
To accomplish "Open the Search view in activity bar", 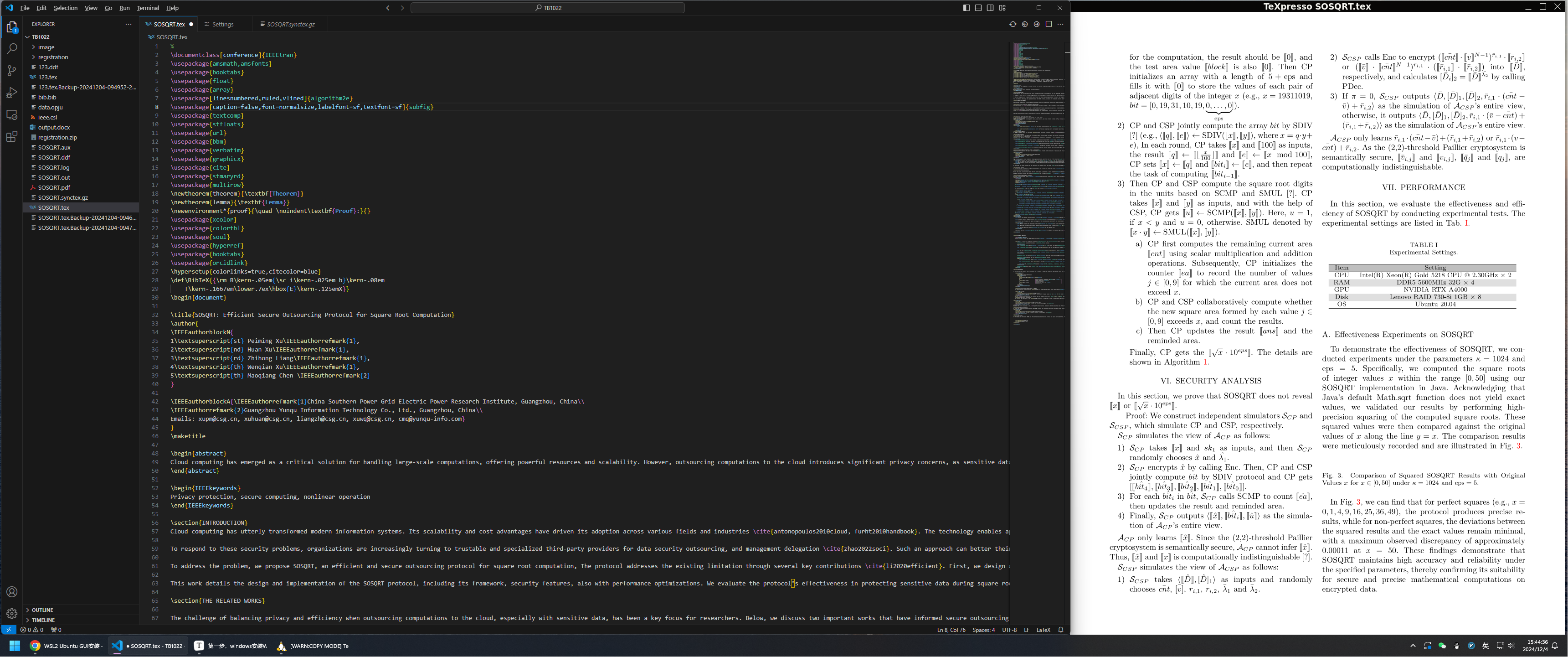I will [11, 49].
